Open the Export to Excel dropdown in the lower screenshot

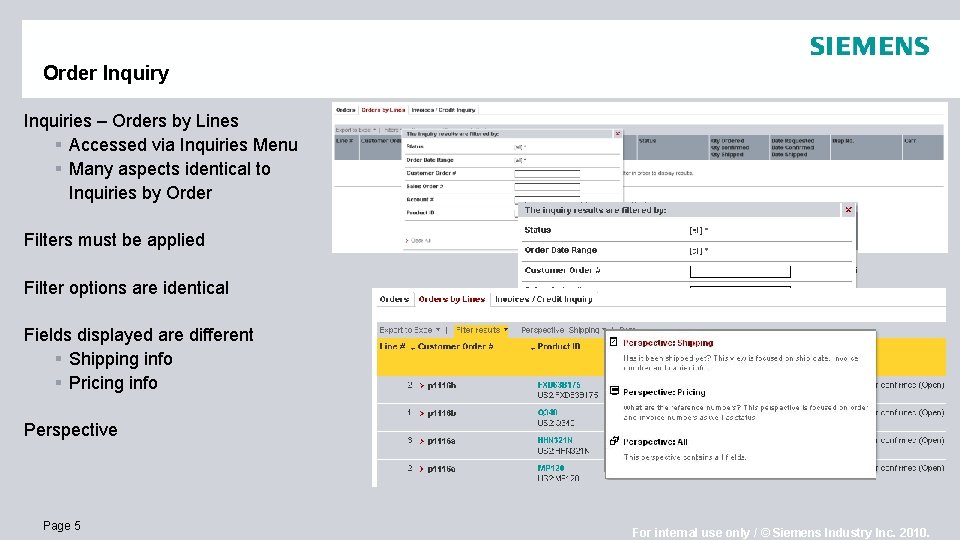[410, 329]
